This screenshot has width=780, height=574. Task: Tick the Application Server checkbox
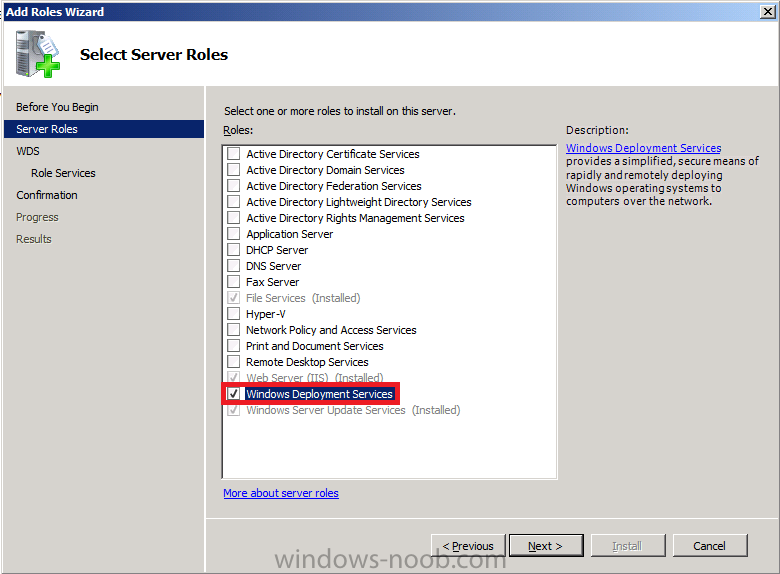(233, 233)
